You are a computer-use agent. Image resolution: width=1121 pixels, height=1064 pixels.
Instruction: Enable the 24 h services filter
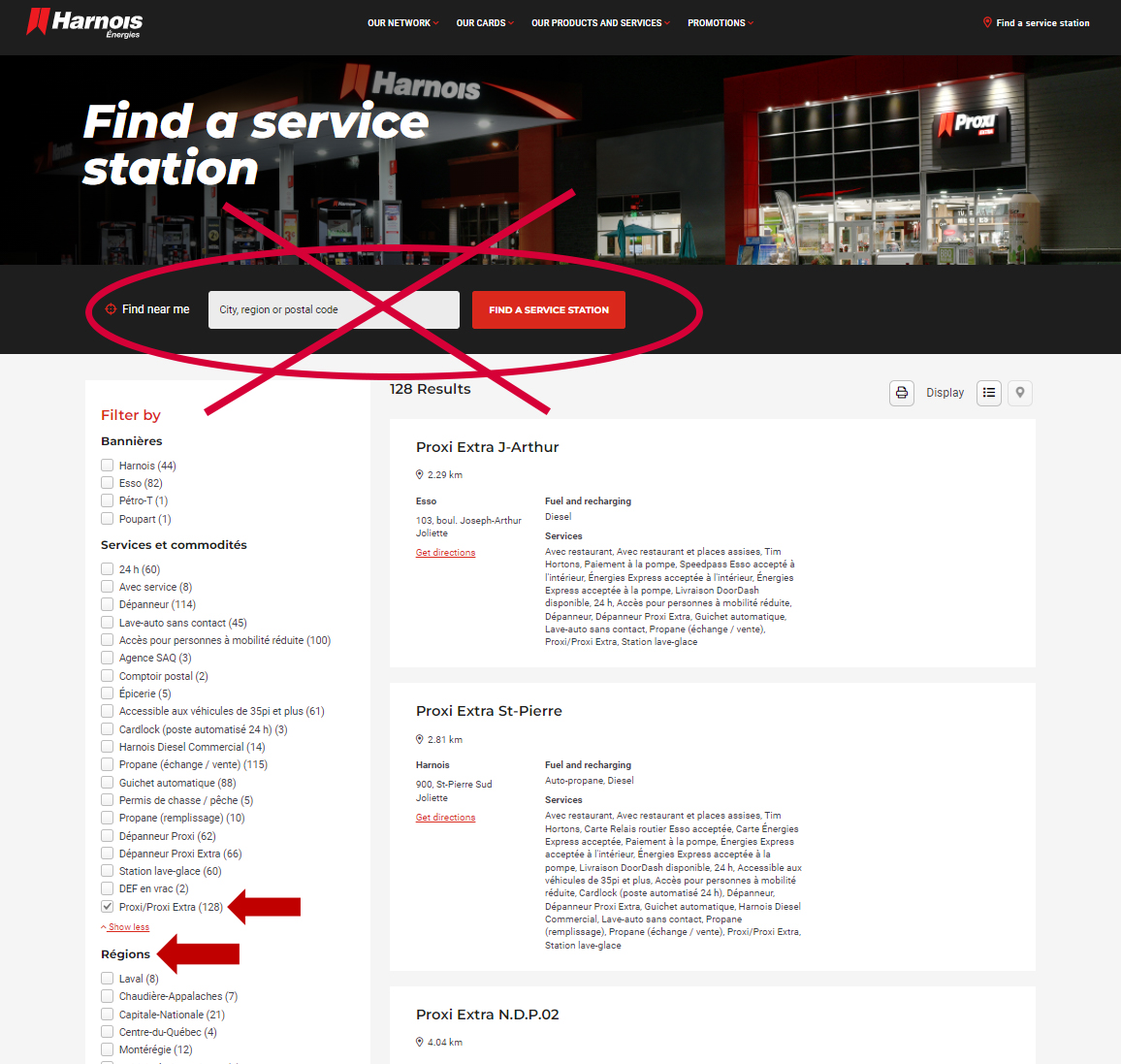(x=108, y=569)
